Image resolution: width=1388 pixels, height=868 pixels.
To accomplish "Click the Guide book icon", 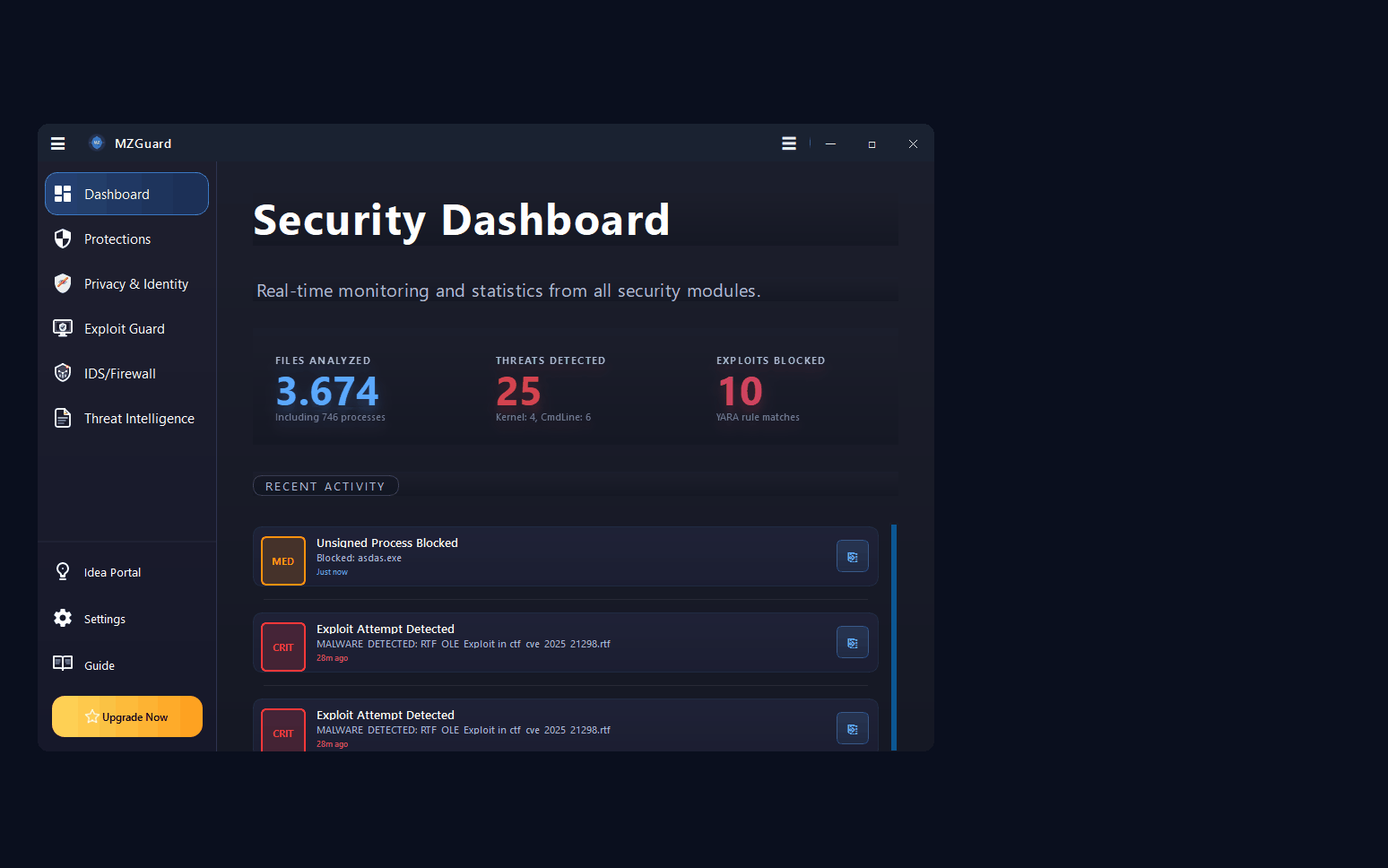I will [x=63, y=664].
